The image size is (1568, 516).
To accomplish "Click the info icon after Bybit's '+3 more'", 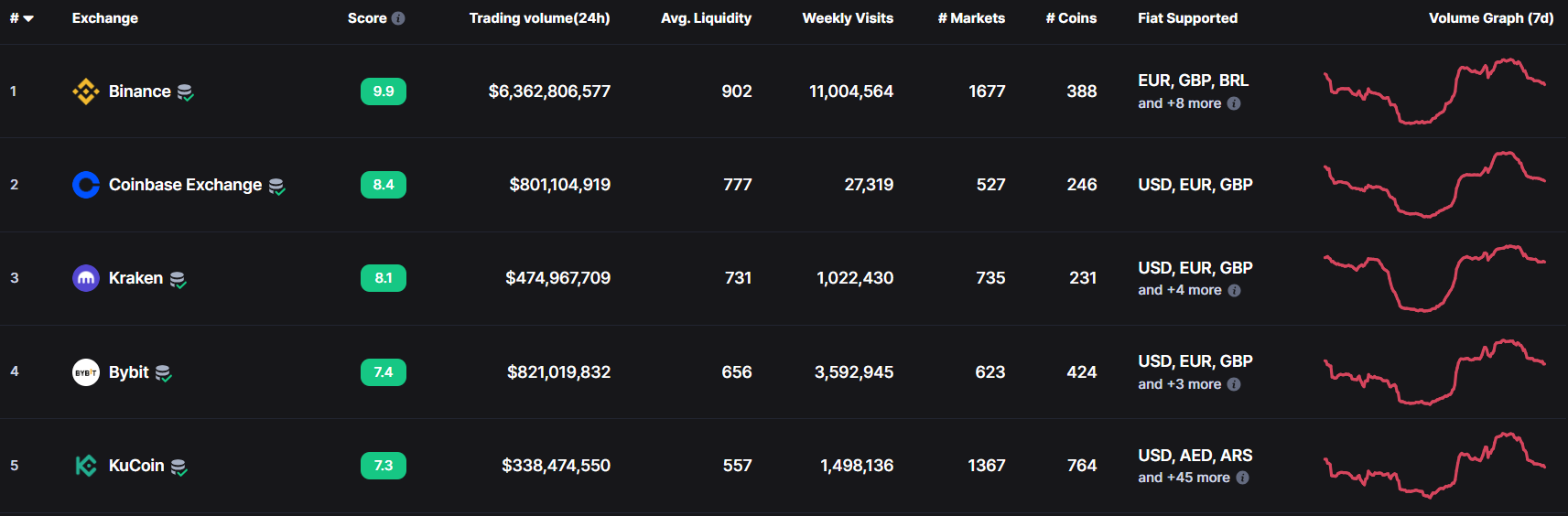I will click(1234, 384).
